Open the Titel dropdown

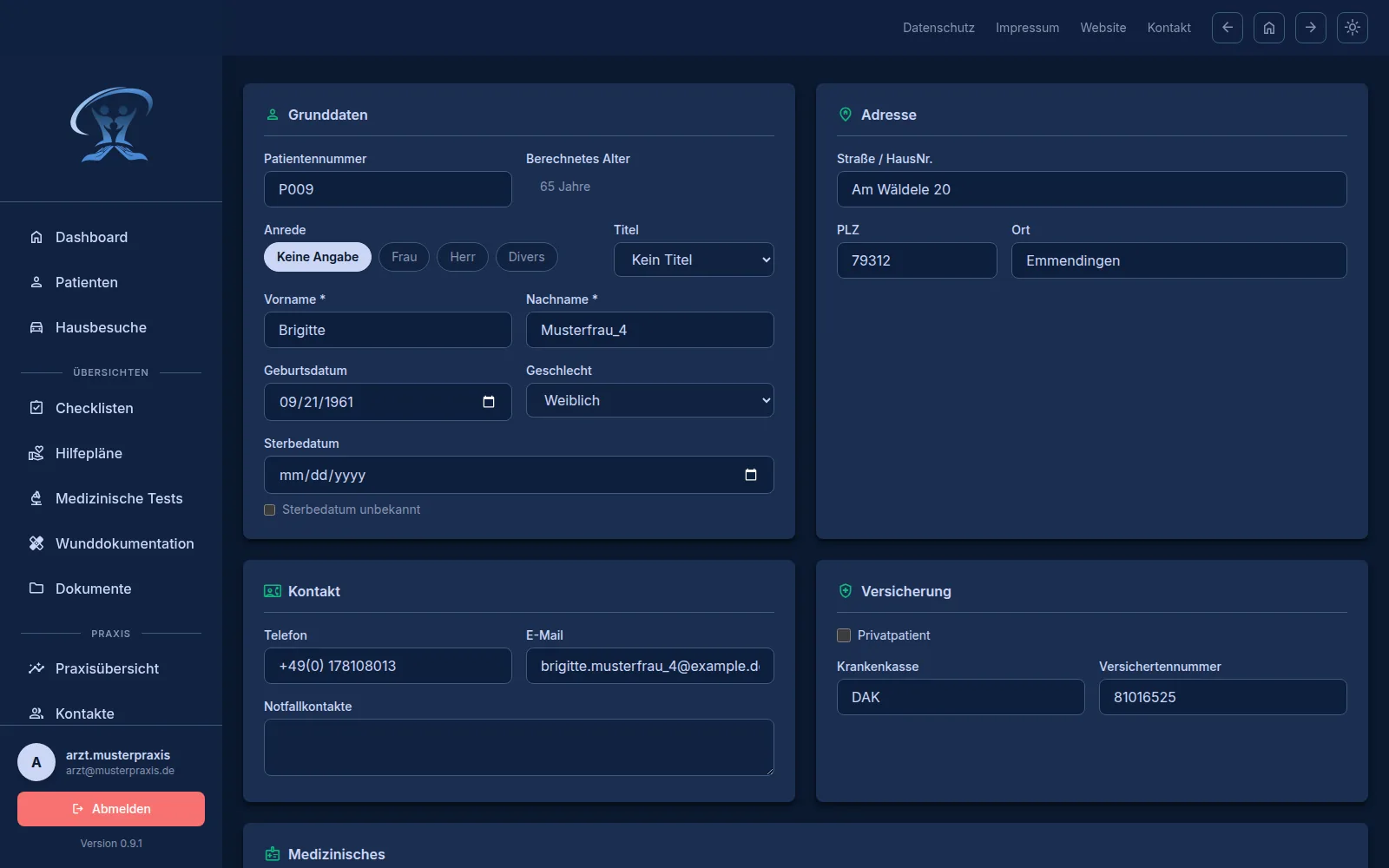[694, 260]
